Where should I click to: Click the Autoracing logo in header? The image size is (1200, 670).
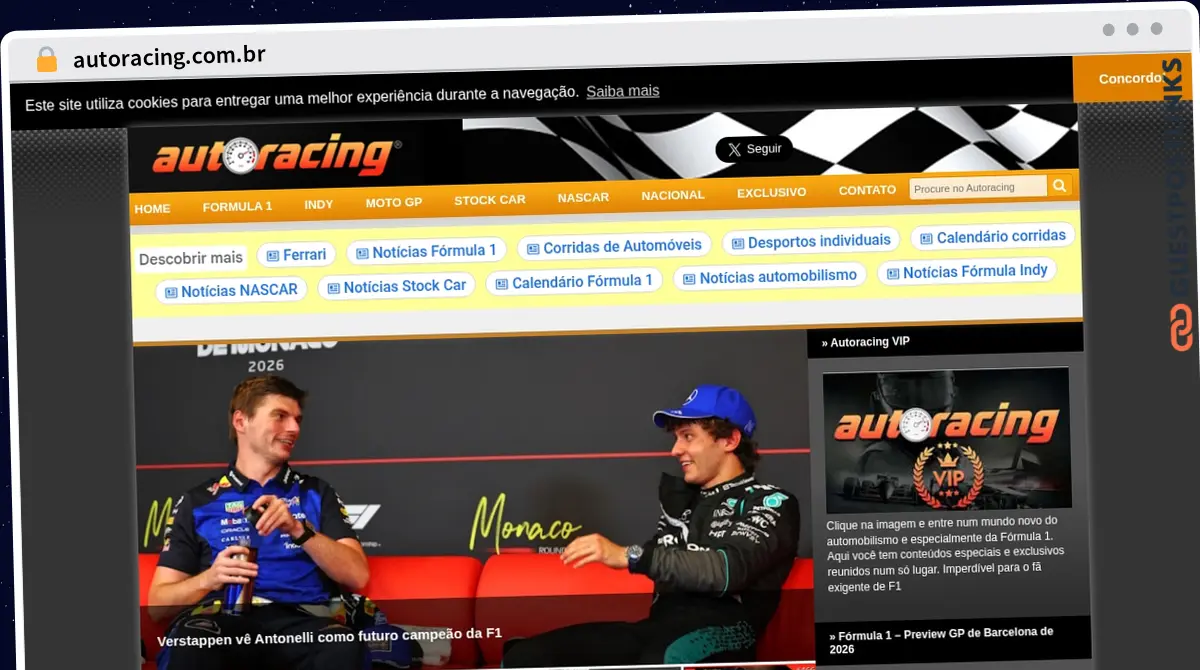point(277,156)
